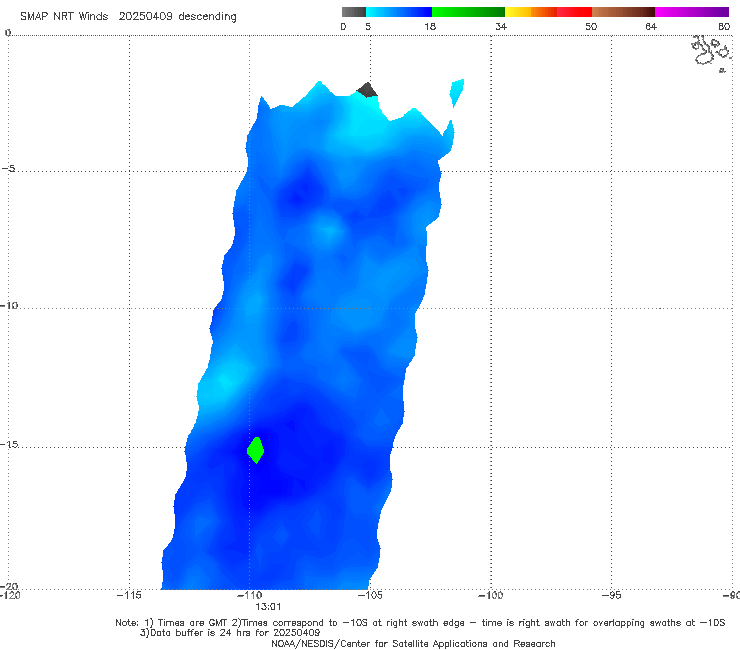
Task: Click the 'NOAA/NESDIS/Center for Satellite Applications and Research' credit
Action: tap(413, 643)
